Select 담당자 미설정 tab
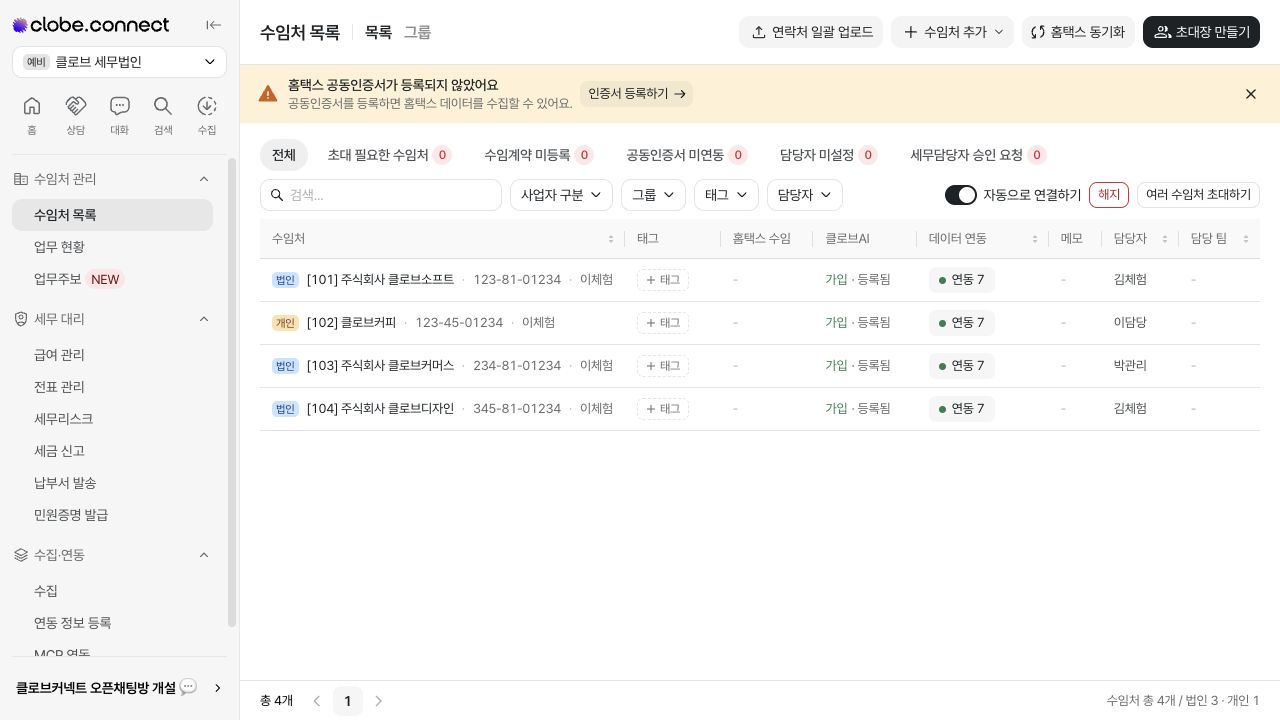 (828, 155)
